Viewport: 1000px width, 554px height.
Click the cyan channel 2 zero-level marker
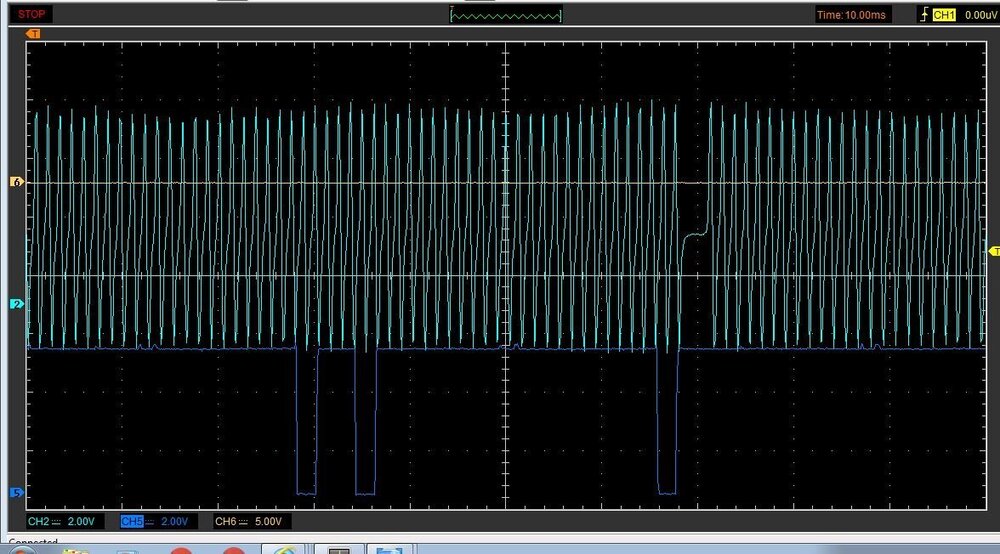point(15,303)
